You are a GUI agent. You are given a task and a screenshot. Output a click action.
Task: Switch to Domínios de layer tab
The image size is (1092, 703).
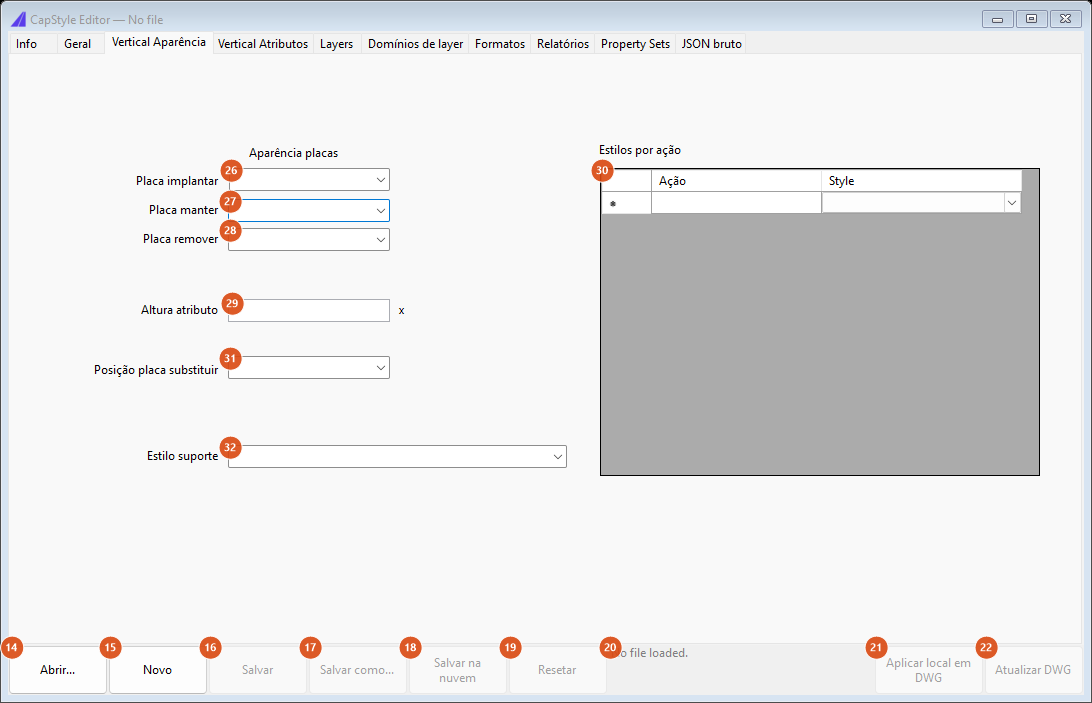[x=415, y=44]
